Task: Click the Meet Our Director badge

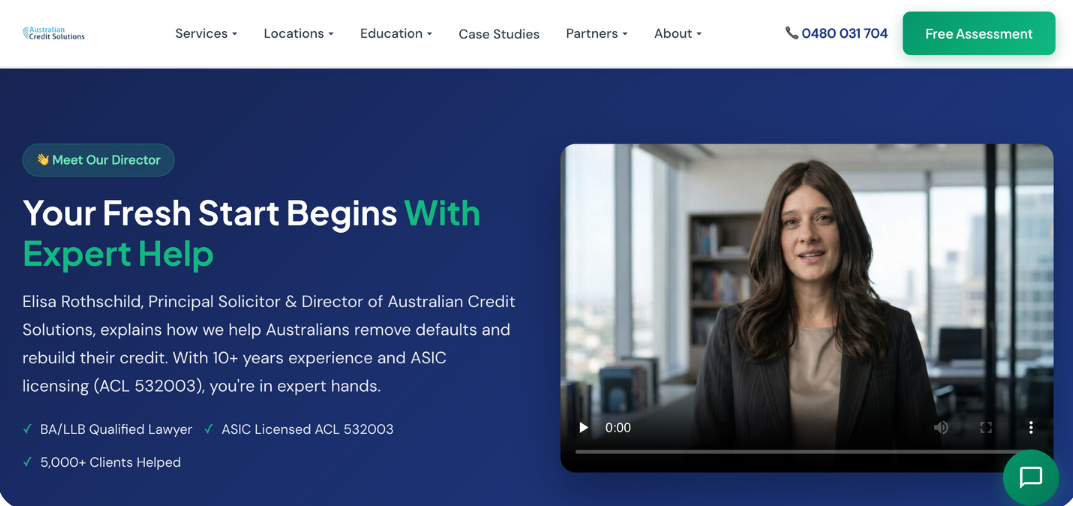Action: (x=99, y=160)
